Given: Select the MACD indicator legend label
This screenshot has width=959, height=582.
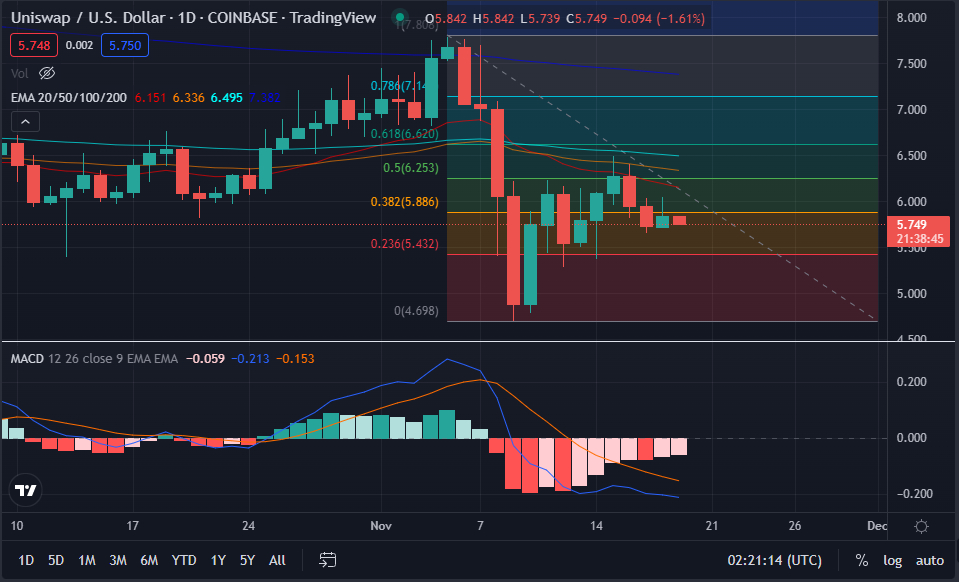Looking at the screenshot, I should (27, 359).
